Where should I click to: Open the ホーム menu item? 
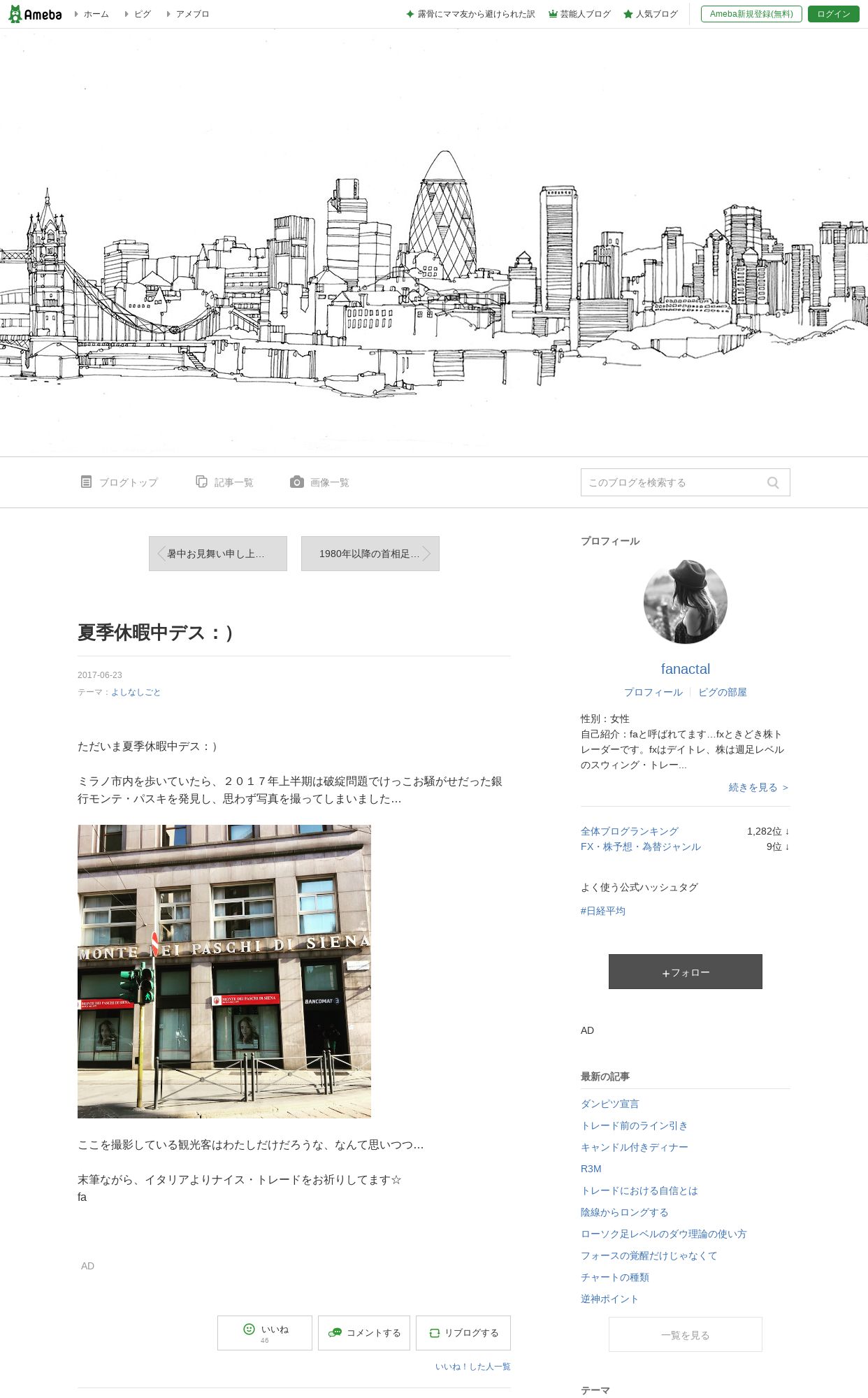(96, 14)
